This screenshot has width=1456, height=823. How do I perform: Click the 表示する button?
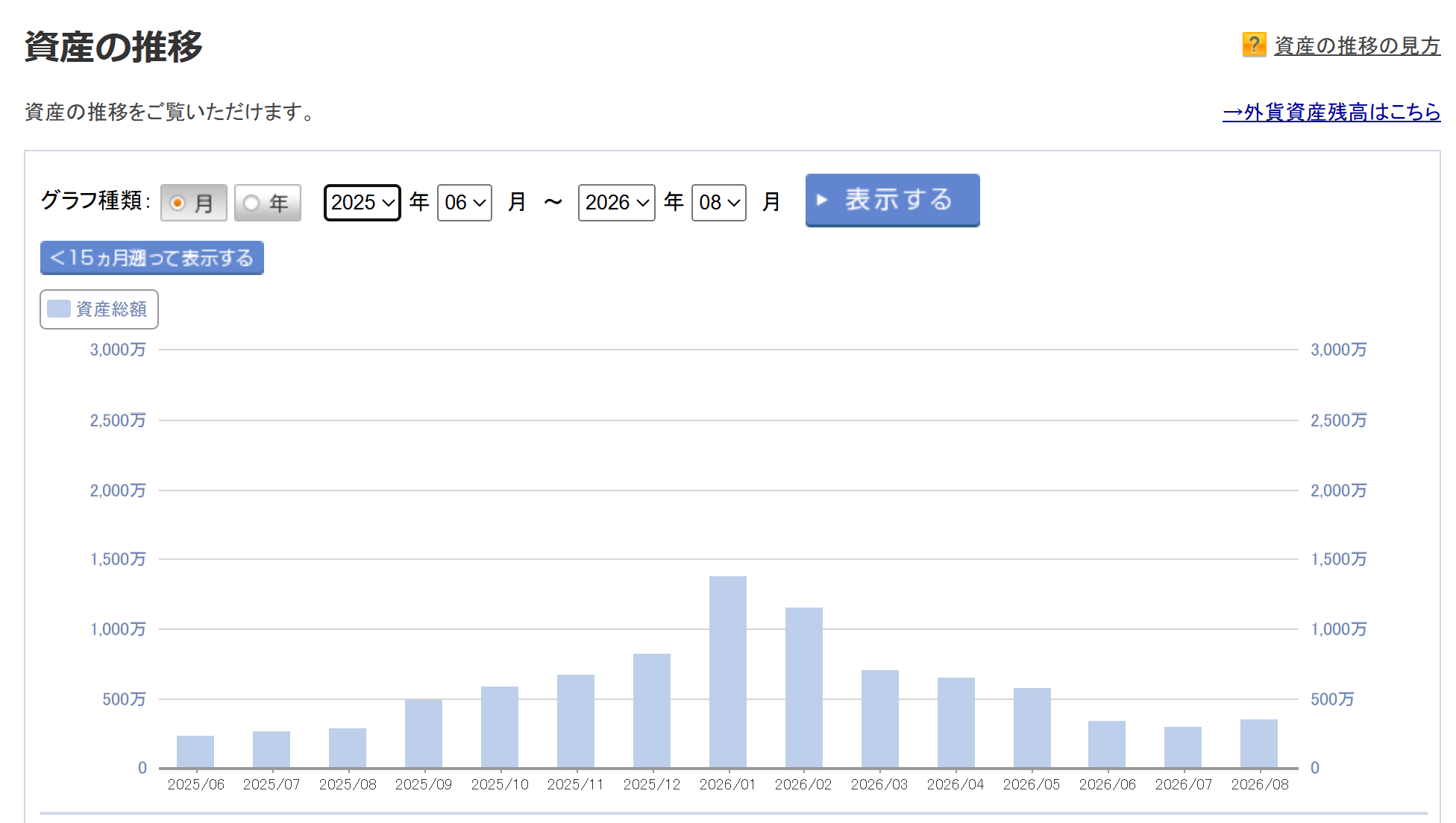(892, 200)
